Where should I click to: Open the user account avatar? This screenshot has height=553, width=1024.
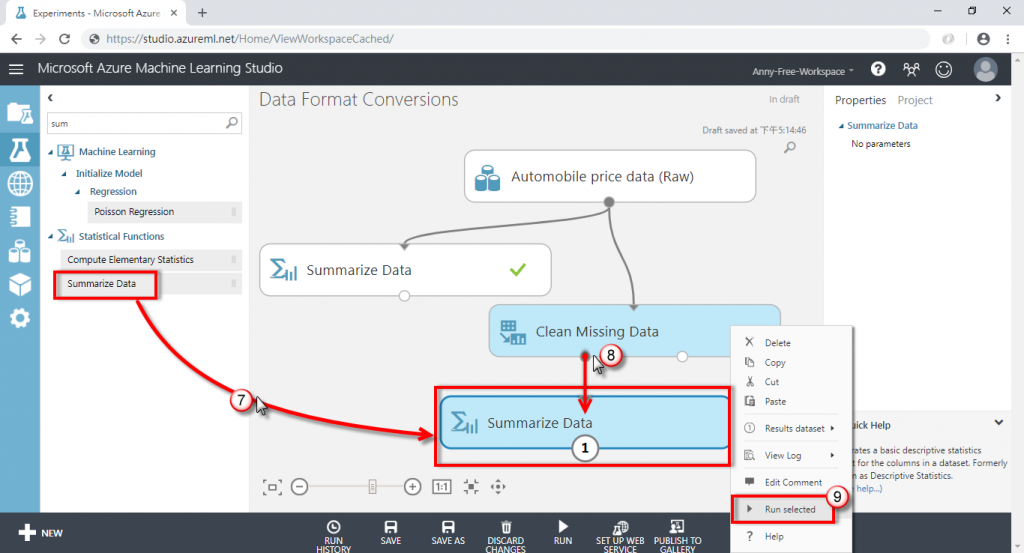coord(985,69)
